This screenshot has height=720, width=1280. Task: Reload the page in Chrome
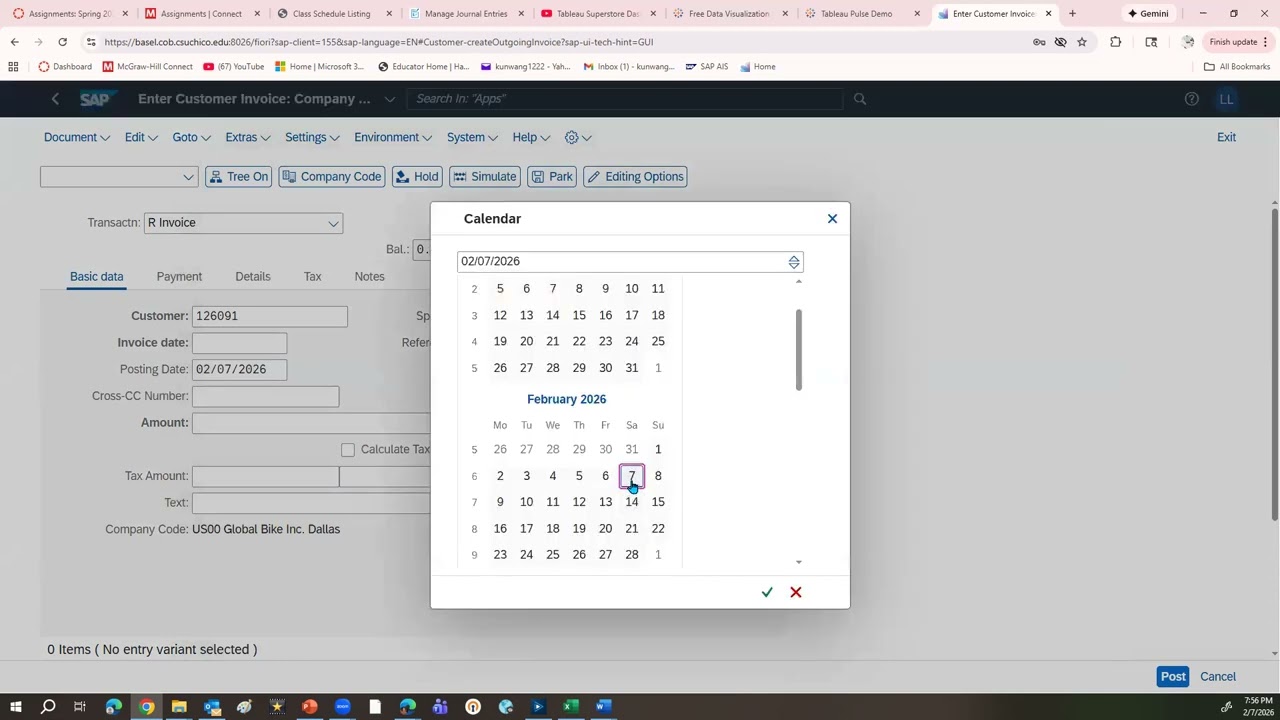click(x=62, y=42)
